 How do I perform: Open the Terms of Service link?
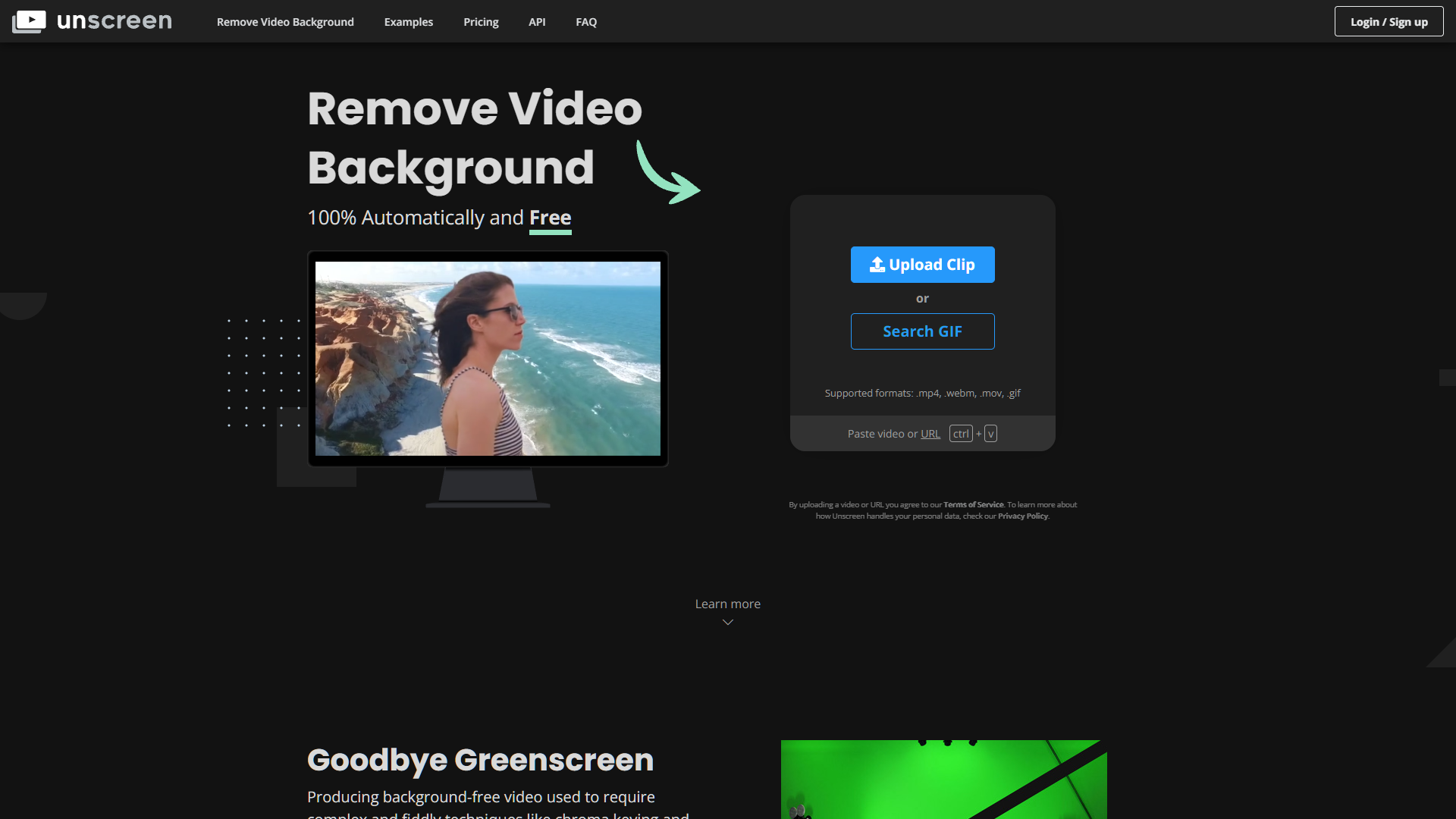pyautogui.click(x=973, y=504)
